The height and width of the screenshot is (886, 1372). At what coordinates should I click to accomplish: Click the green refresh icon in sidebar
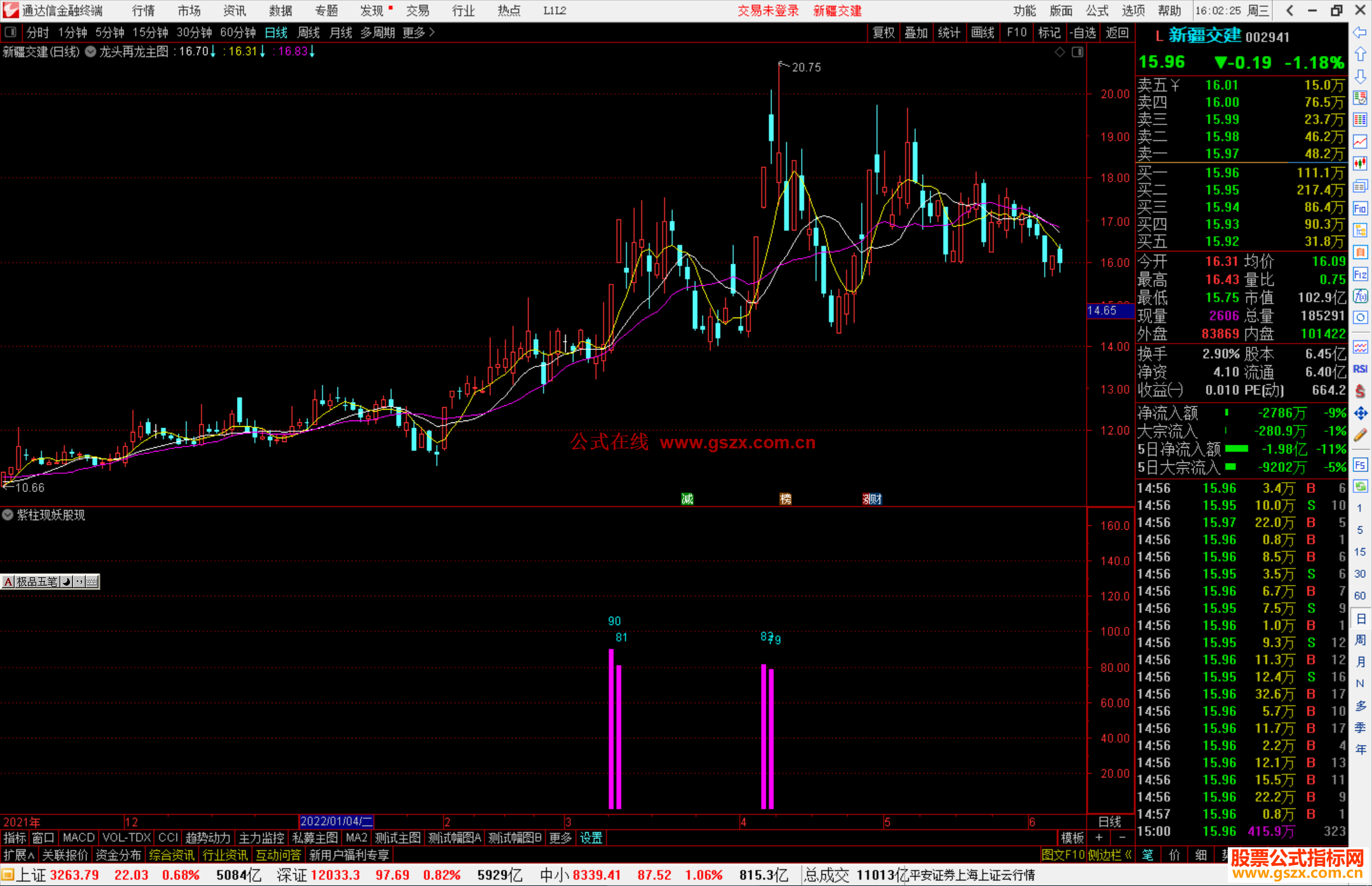[1360, 487]
